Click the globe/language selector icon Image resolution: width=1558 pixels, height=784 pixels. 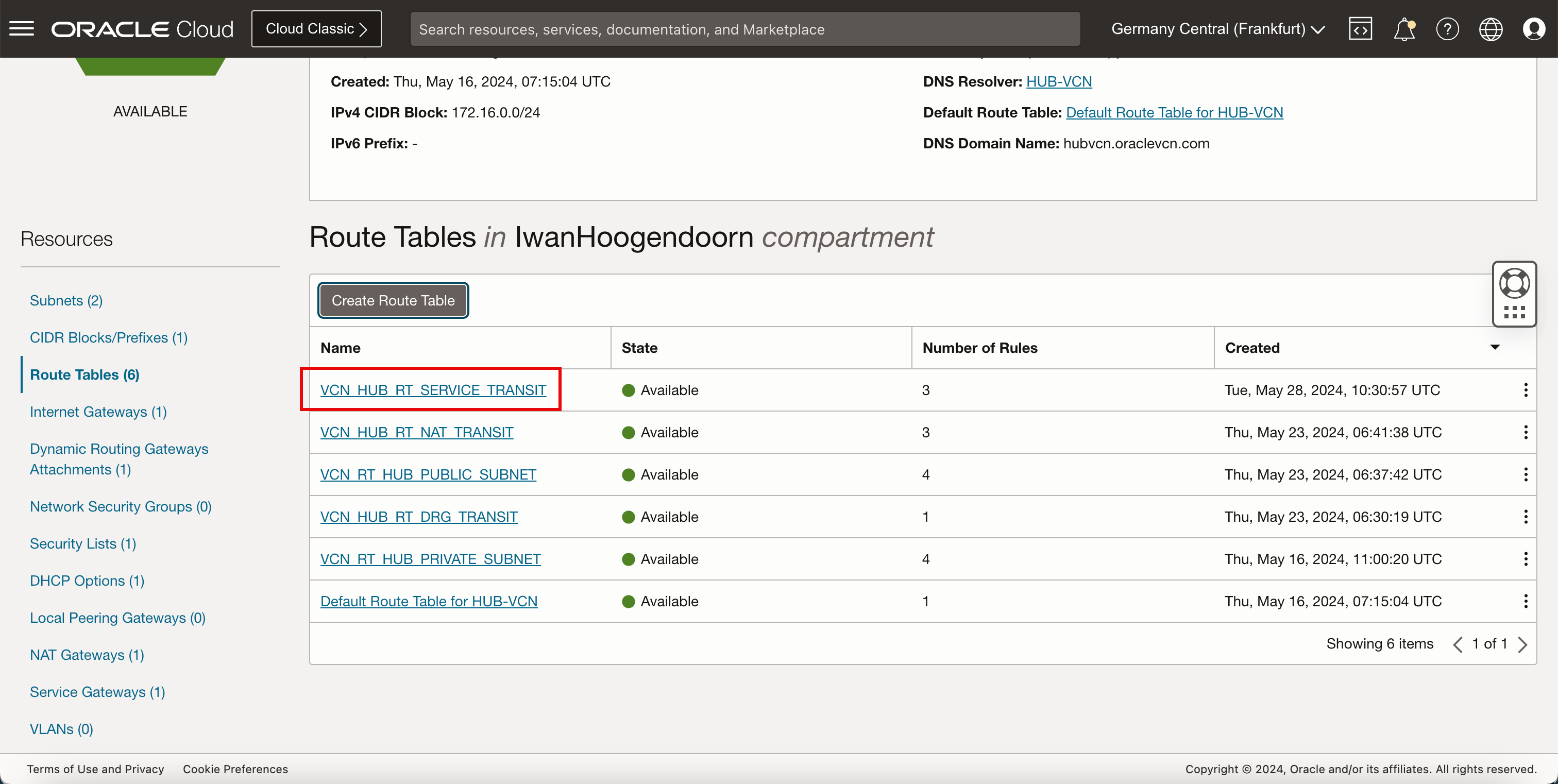click(x=1491, y=29)
